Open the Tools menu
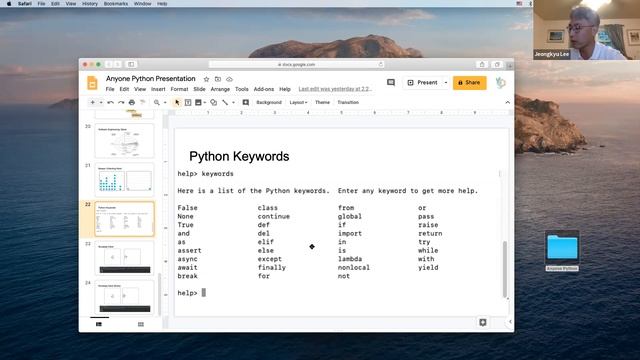The height and width of the screenshot is (360, 640). tap(242, 89)
